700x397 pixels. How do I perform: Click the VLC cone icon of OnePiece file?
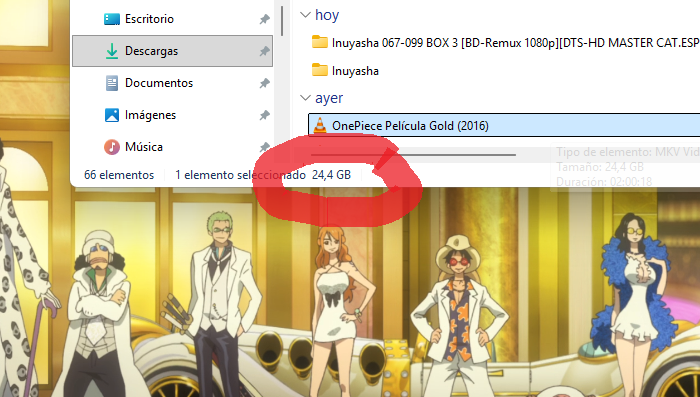pyautogui.click(x=320, y=125)
